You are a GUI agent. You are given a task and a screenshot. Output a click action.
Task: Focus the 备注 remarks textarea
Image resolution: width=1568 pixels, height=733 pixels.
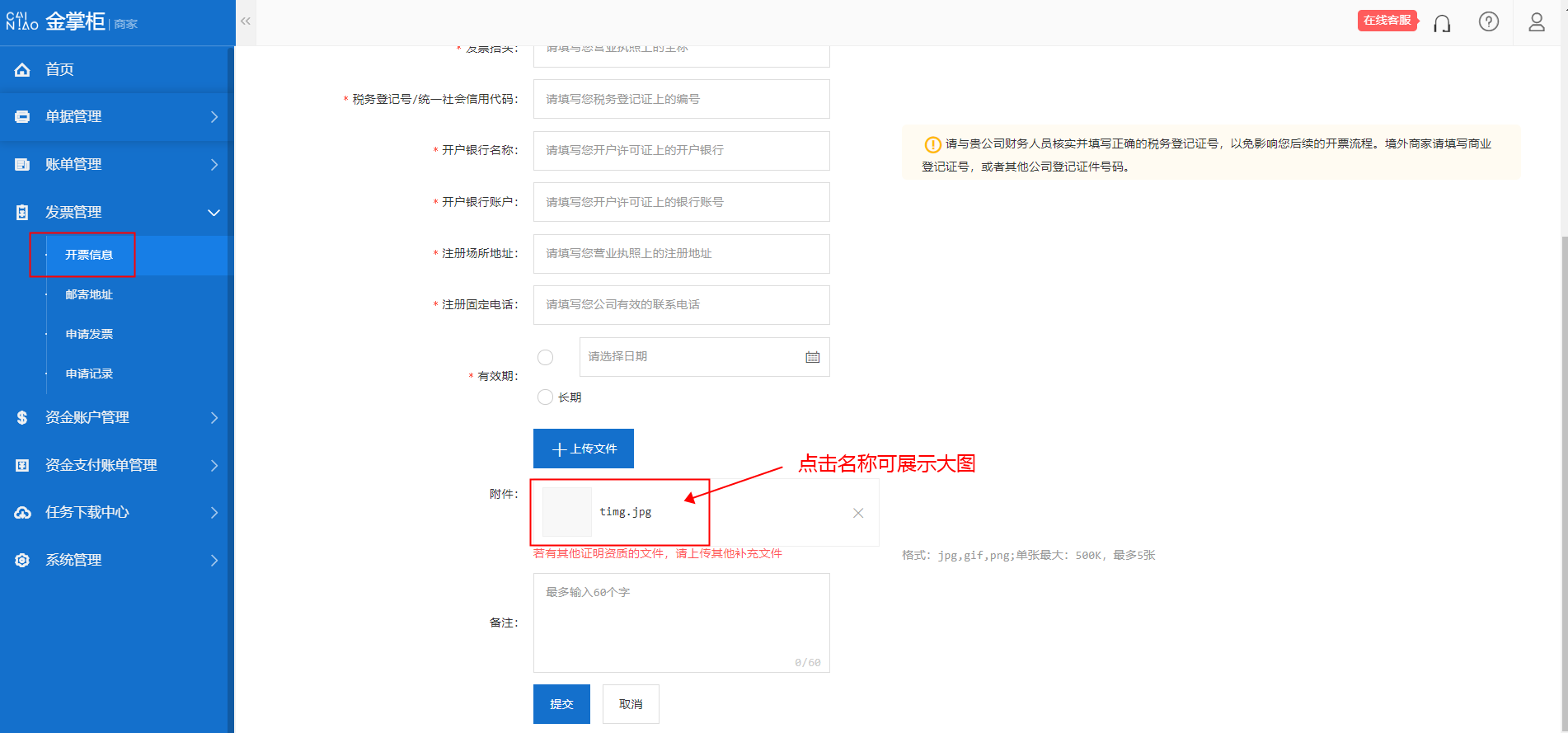pos(682,623)
